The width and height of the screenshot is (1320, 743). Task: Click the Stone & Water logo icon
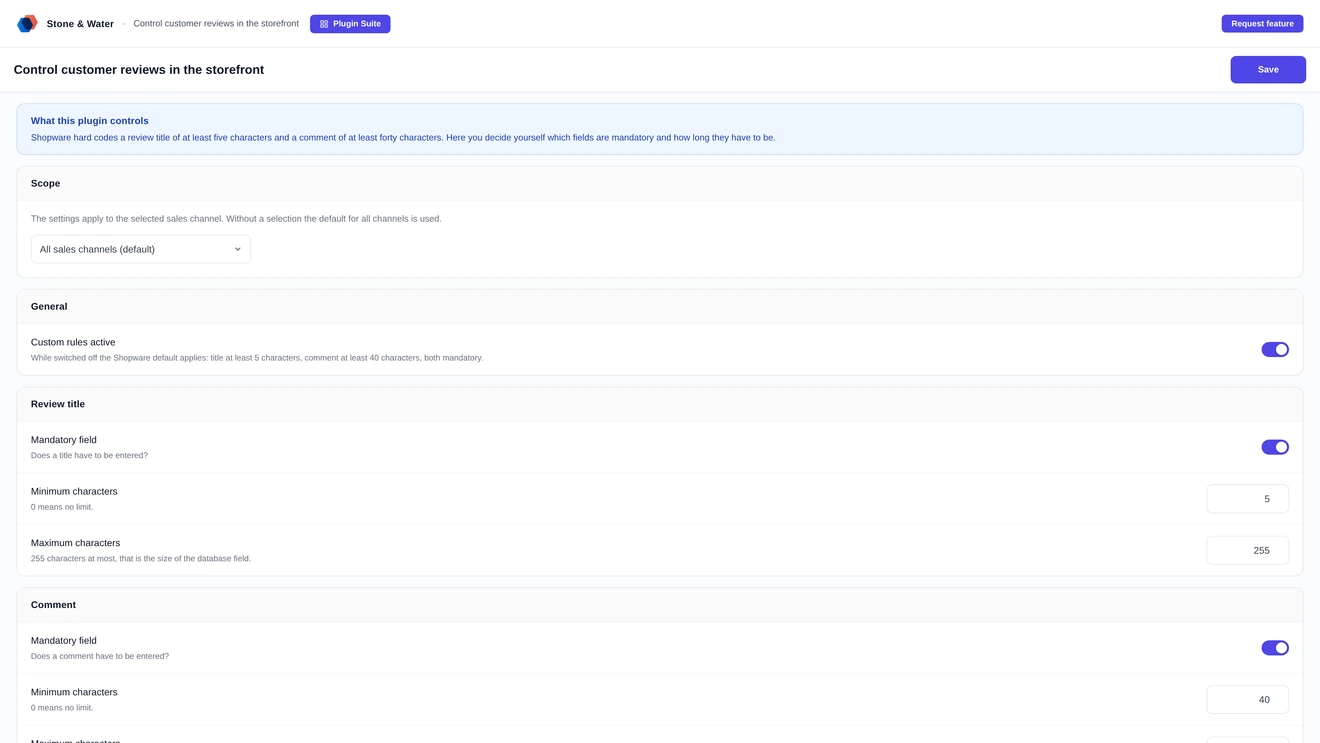click(x=27, y=23)
